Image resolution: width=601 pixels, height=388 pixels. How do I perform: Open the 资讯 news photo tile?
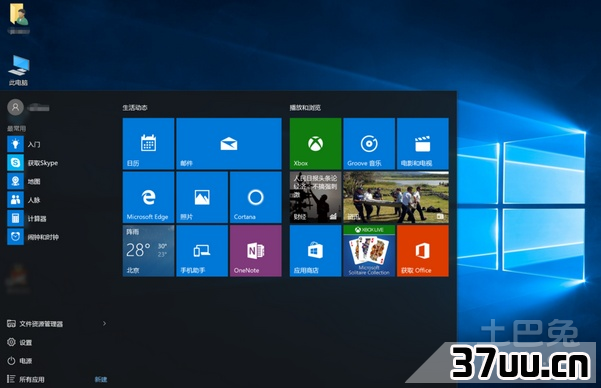click(396, 197)
